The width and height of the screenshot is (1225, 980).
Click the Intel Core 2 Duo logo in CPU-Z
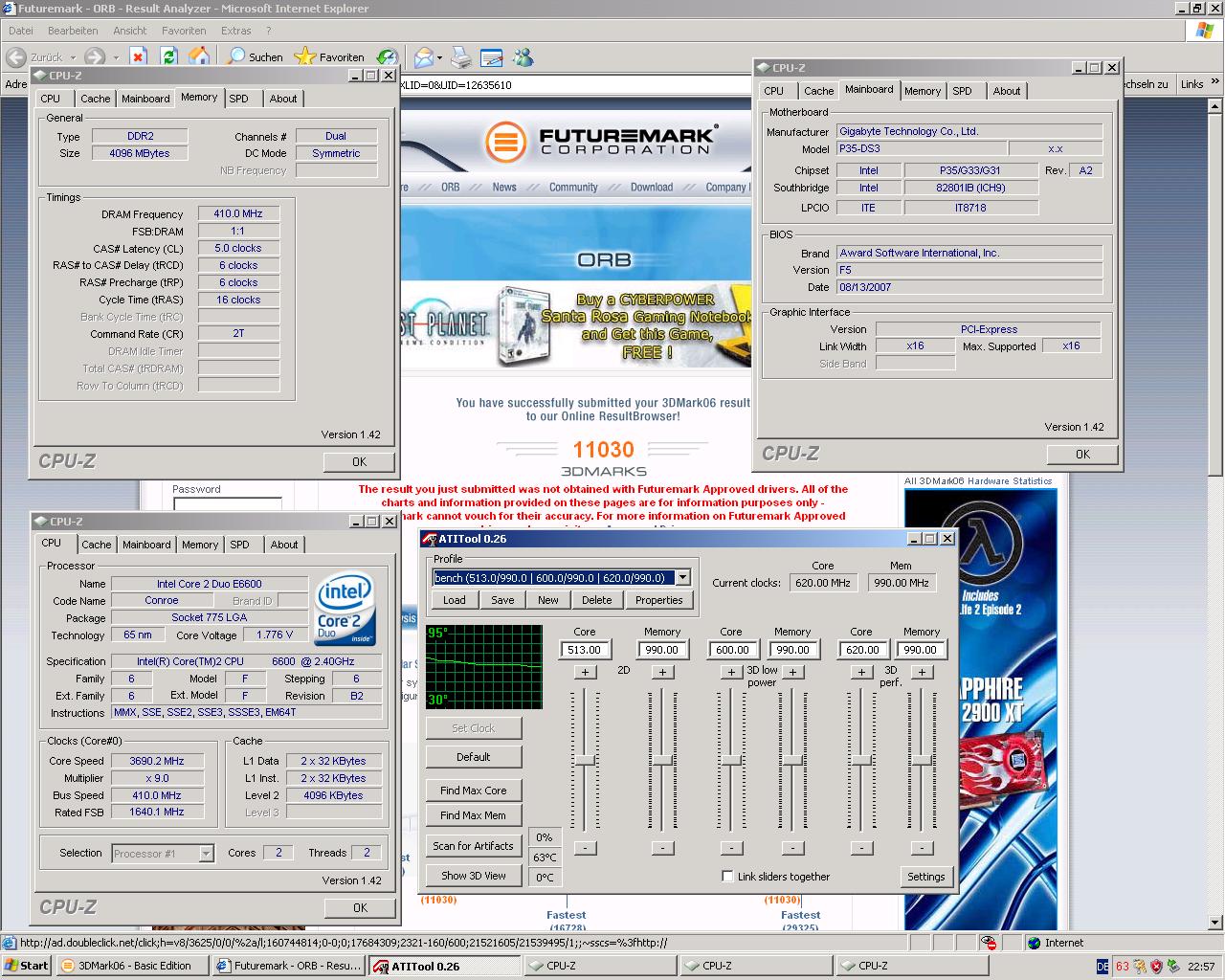pos(346,610)
